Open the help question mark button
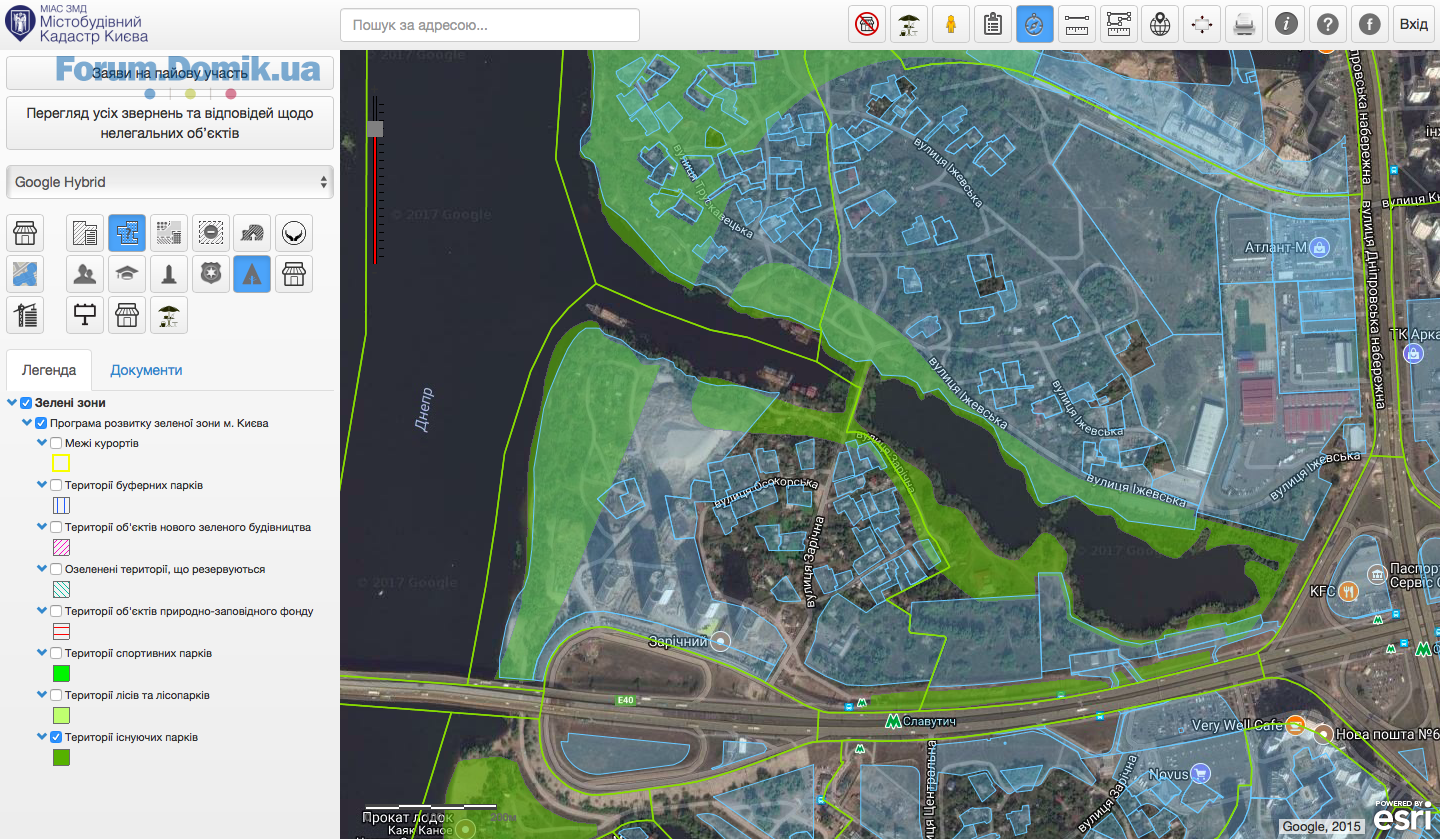 coord(1328,25)
